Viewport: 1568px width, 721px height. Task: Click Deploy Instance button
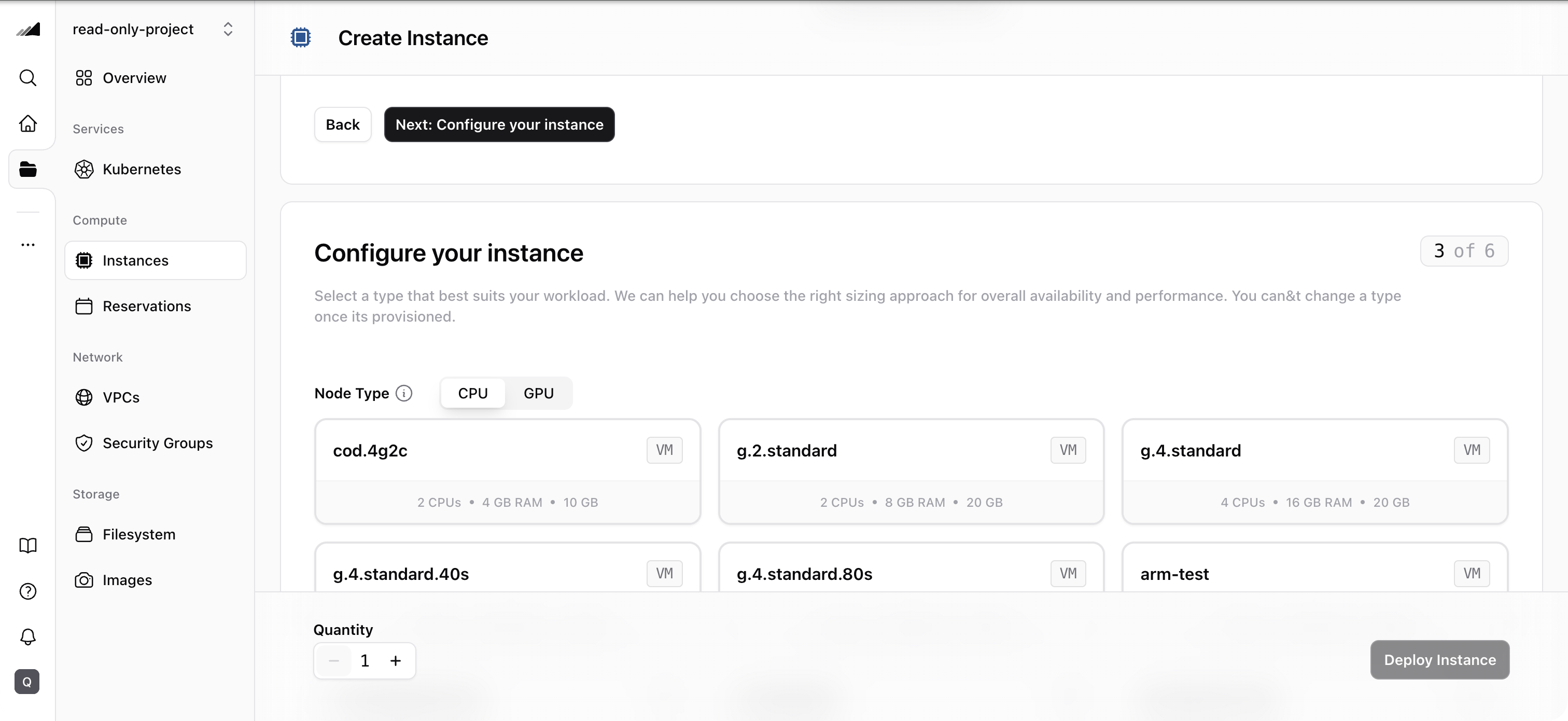click(x=1439, y=660)
